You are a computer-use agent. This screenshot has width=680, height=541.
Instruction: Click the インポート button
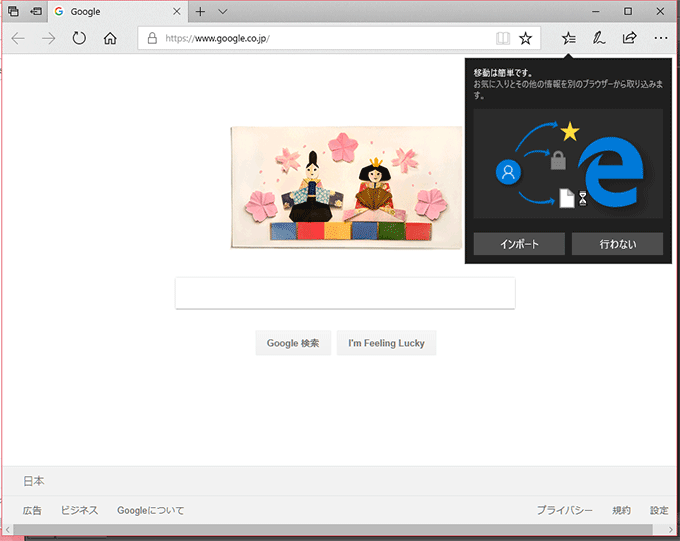click(x=519, y=244)
